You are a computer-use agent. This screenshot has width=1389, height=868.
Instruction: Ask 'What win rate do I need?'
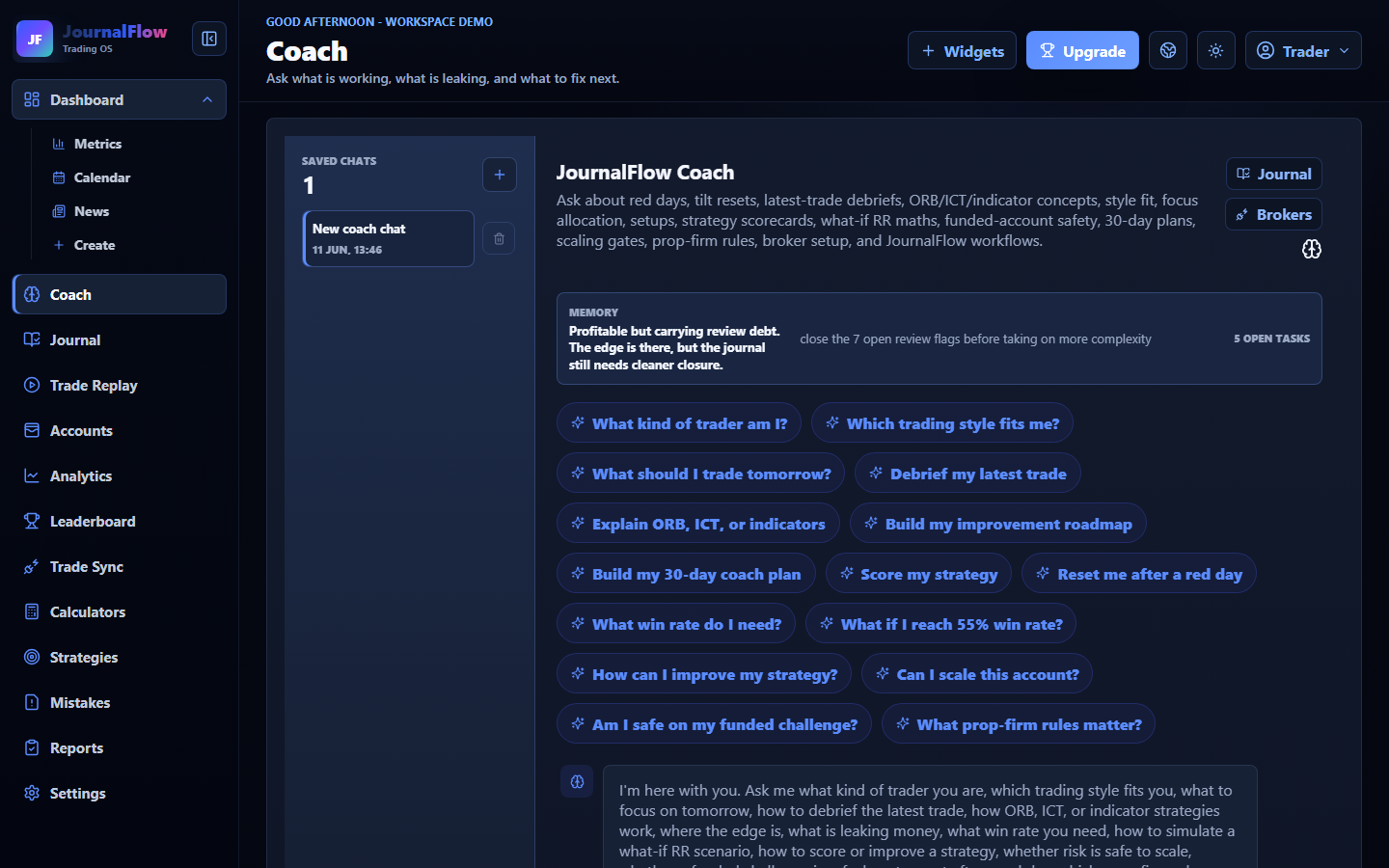676,623
